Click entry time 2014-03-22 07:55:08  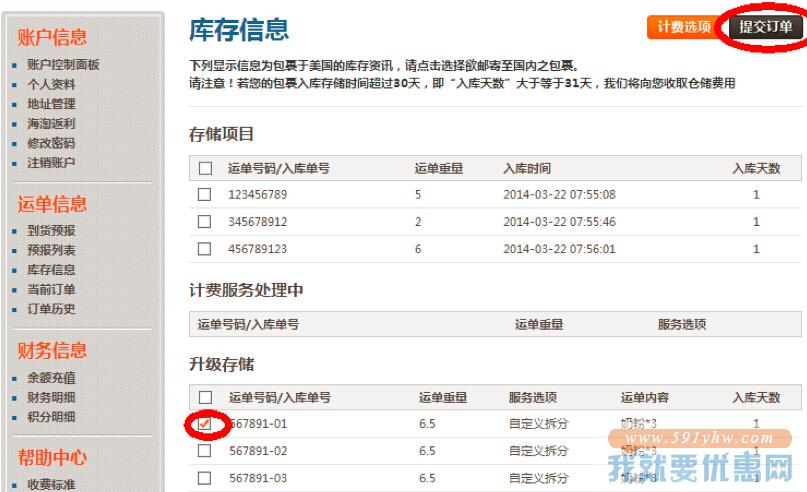click(559, 195)
